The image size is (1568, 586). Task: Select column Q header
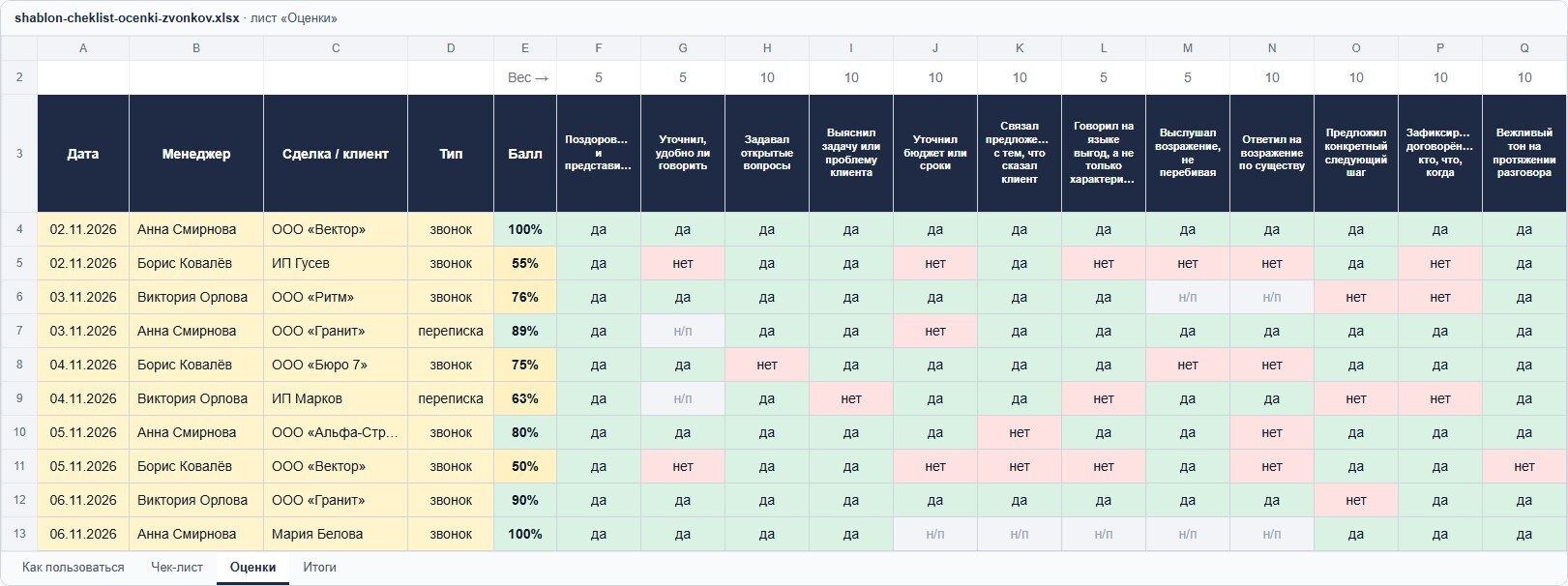(x=1524, y=48)
